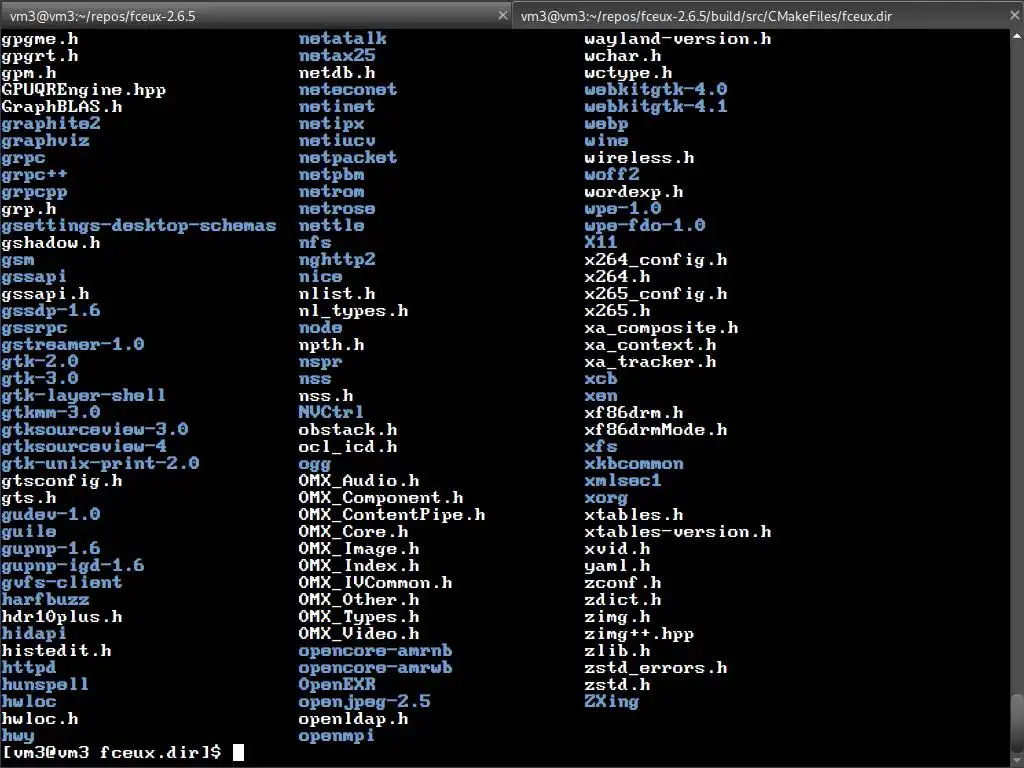
Task: Click the ZXing directory name
Action: [612, 701]
